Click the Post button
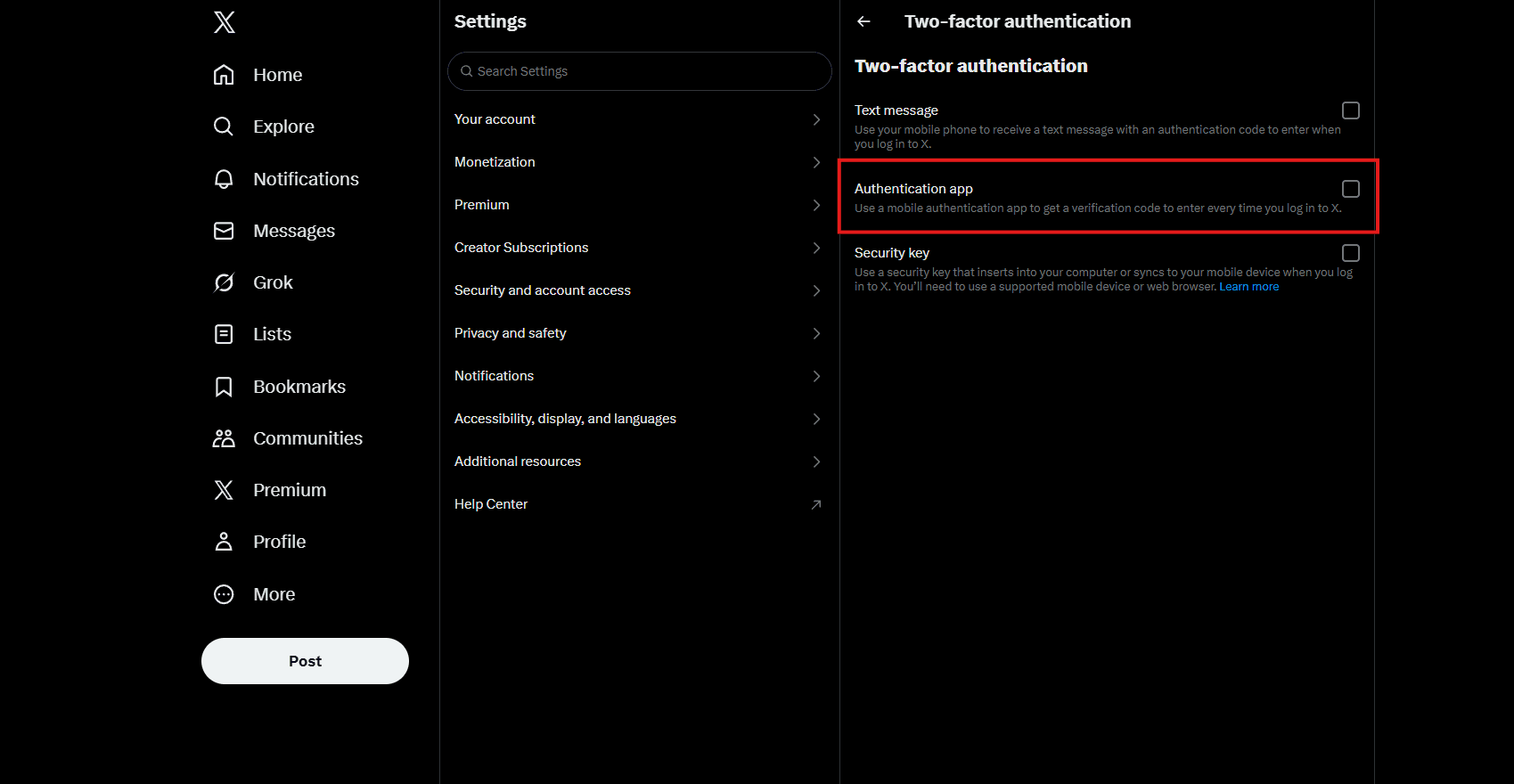Image resolution: width=1514 pixels, height=784 pixels. 304,660
